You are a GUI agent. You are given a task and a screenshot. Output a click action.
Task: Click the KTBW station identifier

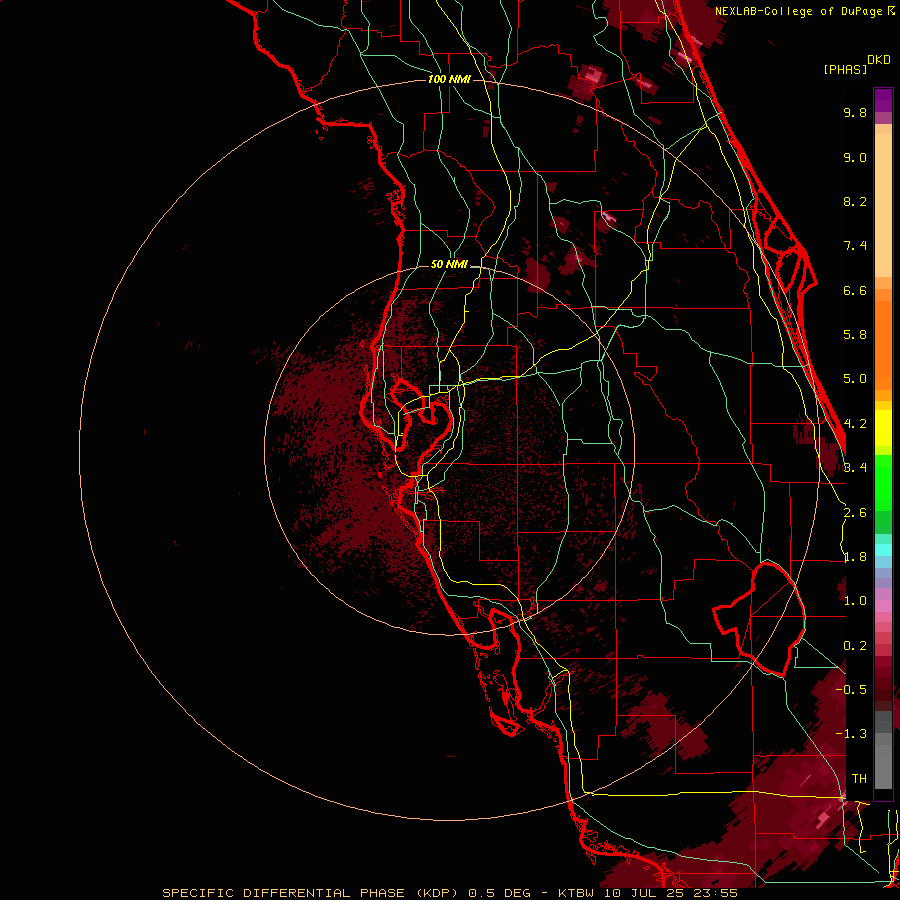click(x=576, y=893)
